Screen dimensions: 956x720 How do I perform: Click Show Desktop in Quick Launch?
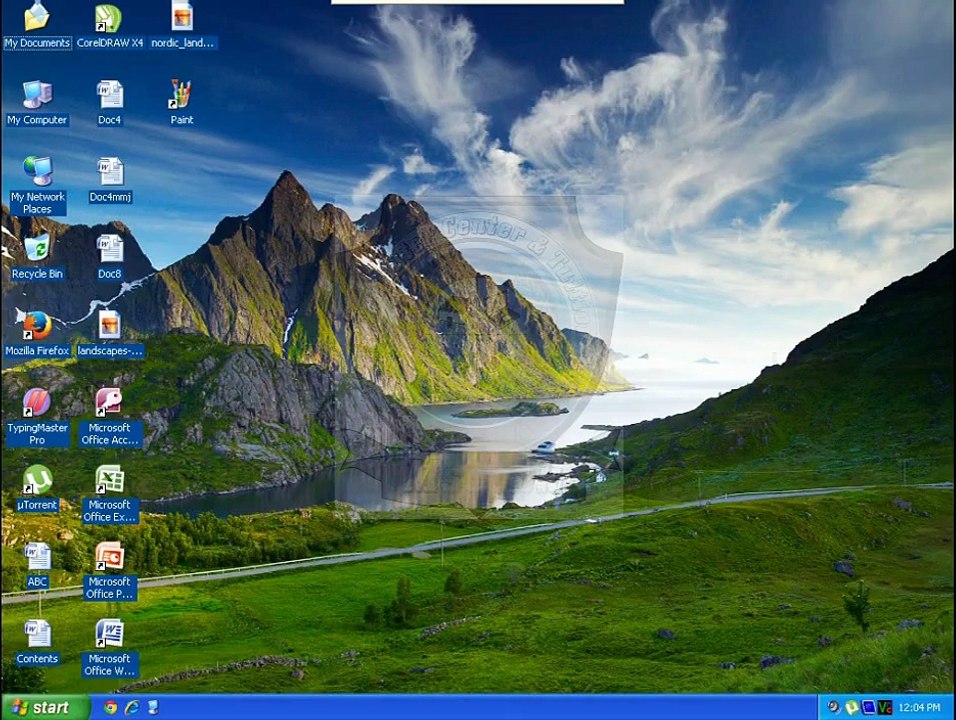(153, 707)
